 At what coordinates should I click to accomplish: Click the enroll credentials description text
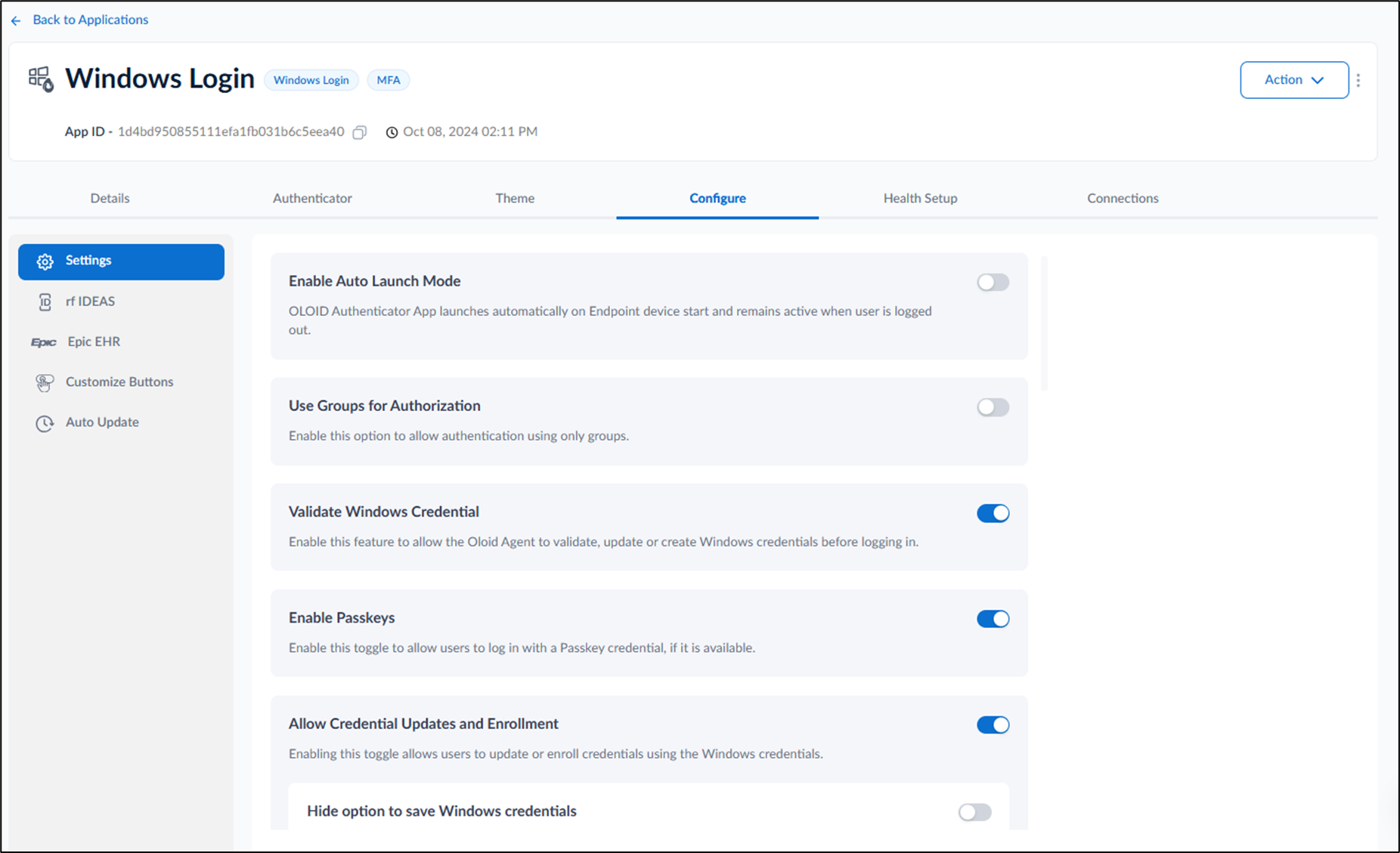(556, 754)
